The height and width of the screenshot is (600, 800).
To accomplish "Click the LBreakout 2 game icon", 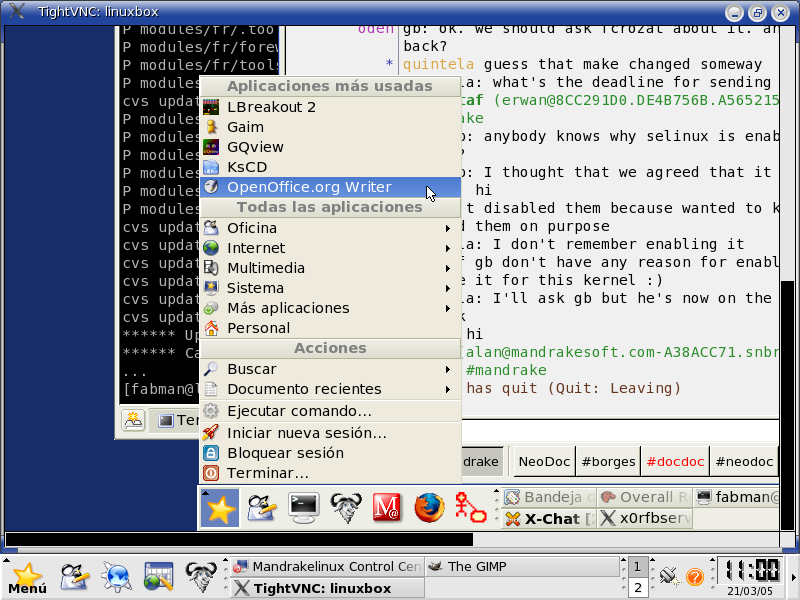I will coord(211,107).
